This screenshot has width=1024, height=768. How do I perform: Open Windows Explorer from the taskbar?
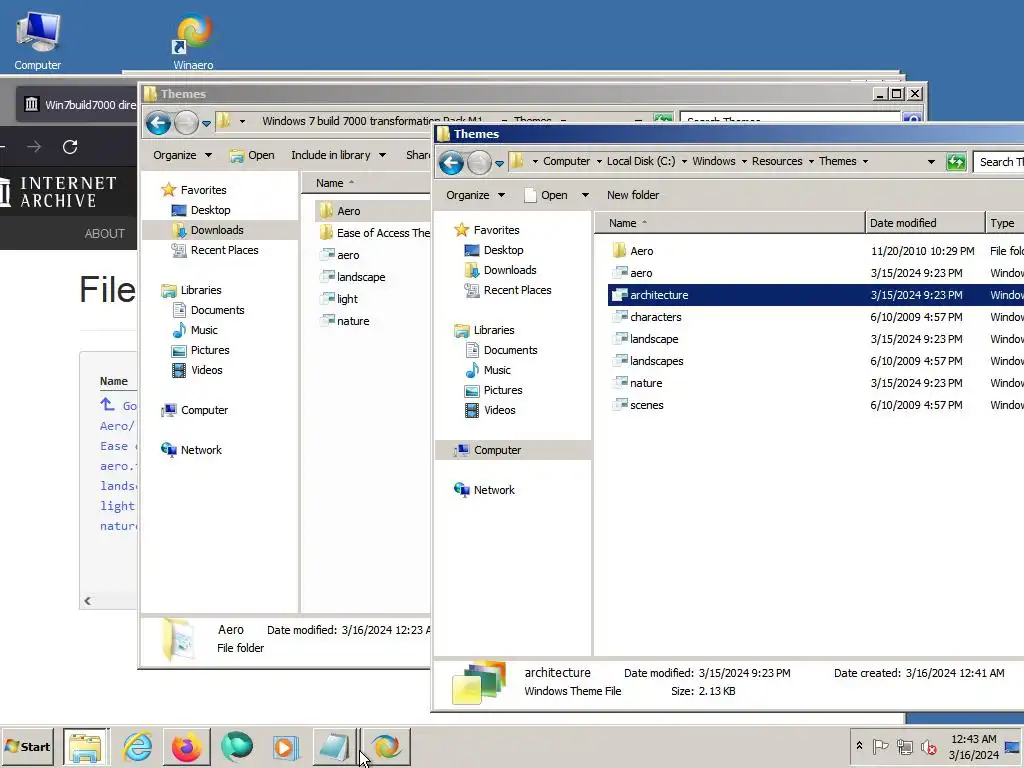(86, 746)
